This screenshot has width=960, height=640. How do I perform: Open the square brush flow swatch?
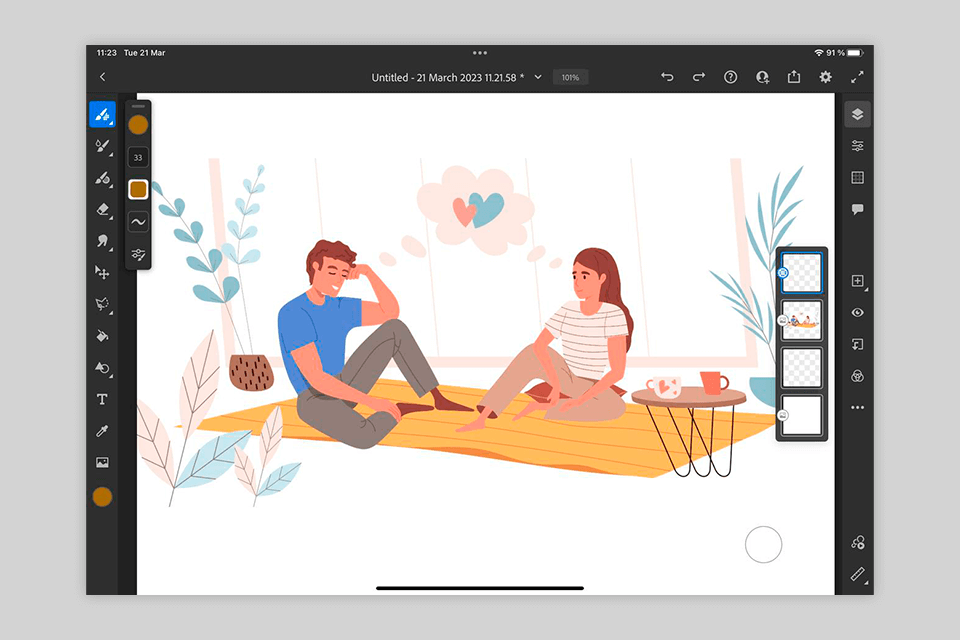(138, 189)
